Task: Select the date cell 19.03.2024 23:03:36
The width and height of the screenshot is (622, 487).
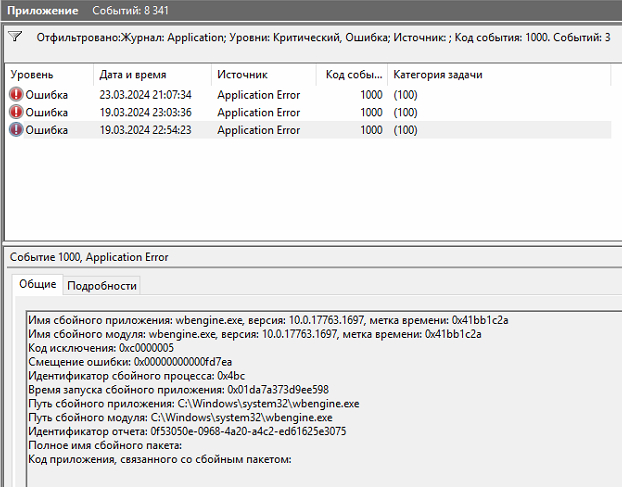Action: [145, 112]
